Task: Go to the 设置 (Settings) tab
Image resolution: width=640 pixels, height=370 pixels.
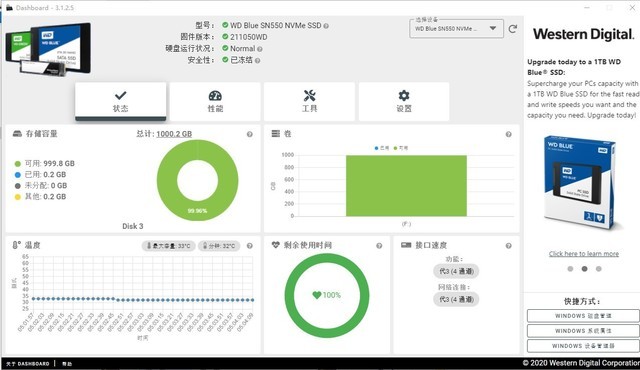Action: [404, 102]
